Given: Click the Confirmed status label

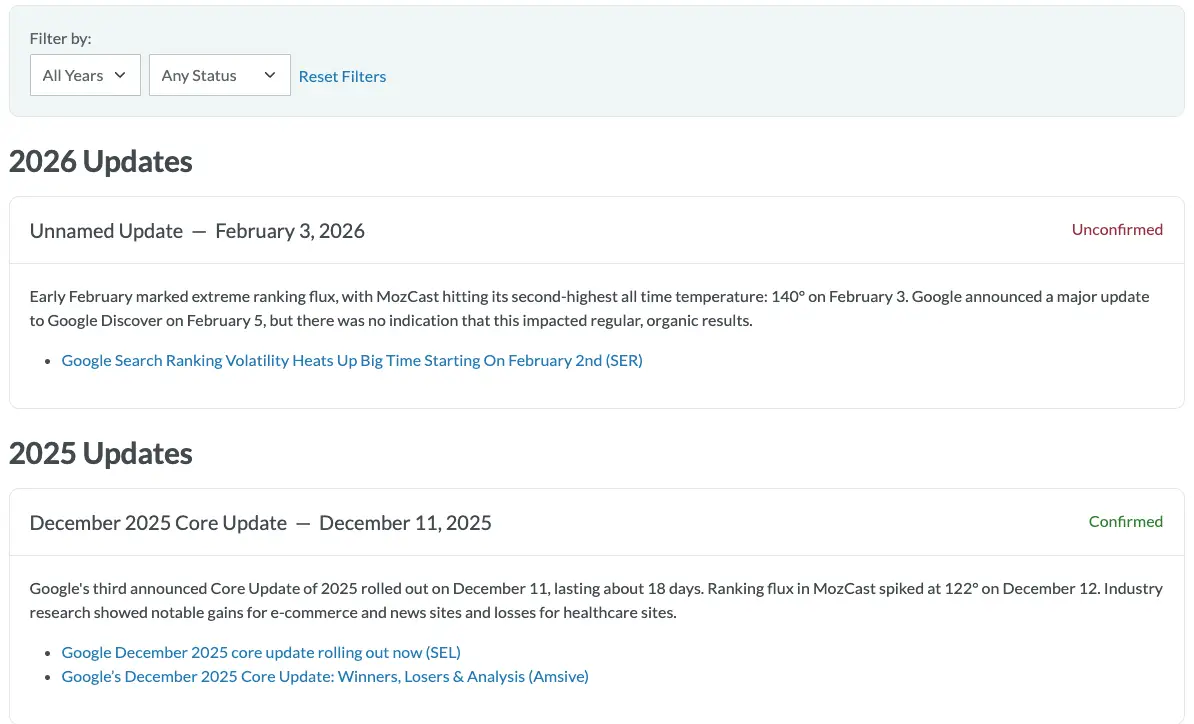Looking at the screenshot, I should [x=1125, y=521].
